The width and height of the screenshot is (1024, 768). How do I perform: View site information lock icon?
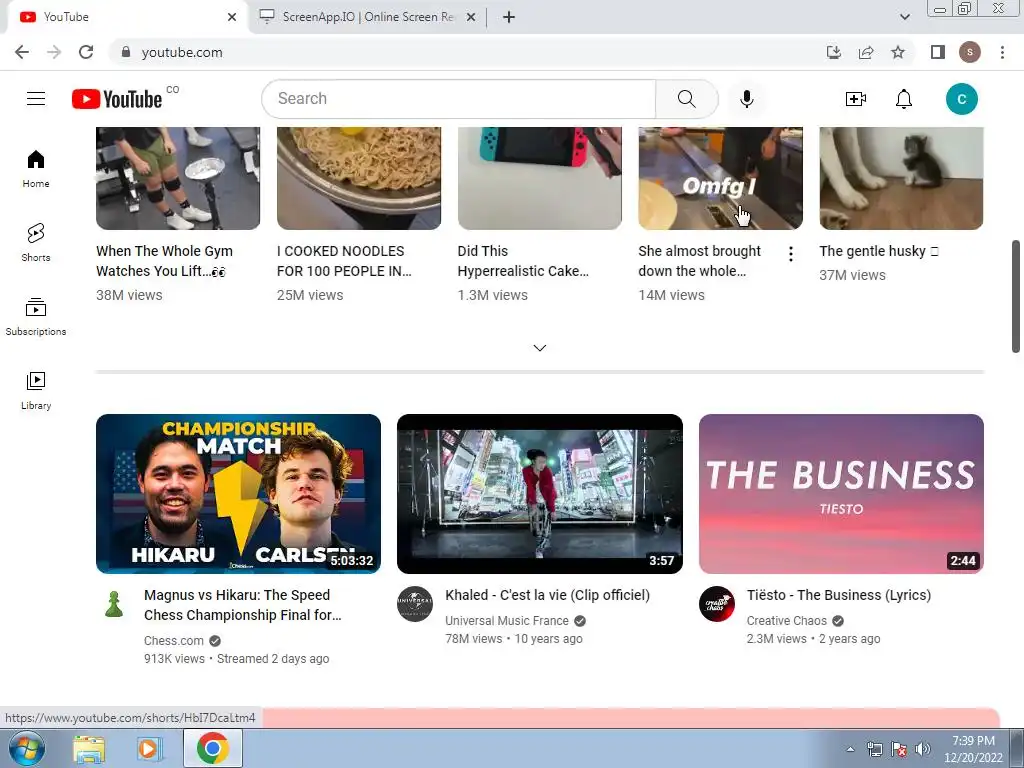(x=126, y=52)
